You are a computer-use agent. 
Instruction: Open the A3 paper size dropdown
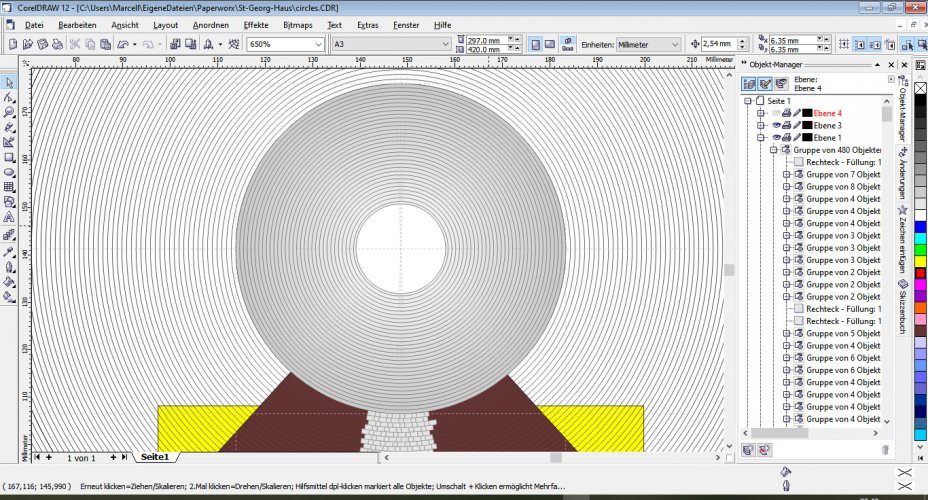445,44
